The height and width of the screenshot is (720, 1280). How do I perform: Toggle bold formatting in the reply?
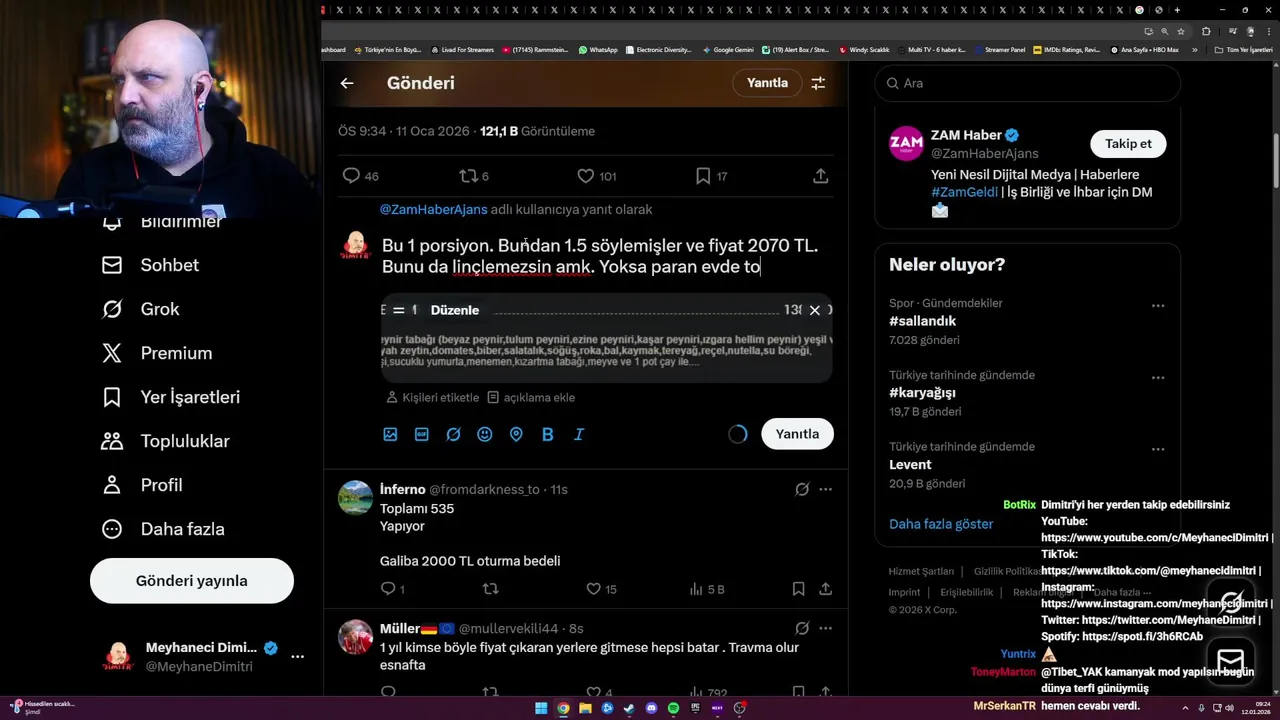click(548, 434)
